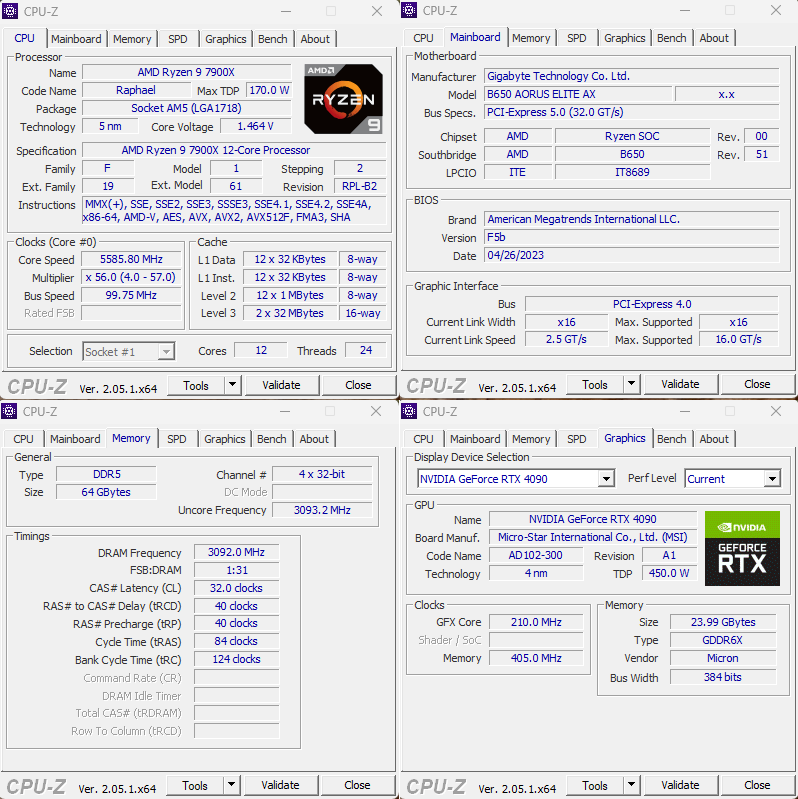The image size is (798, 799).
Task: Expand the Tools arrow in the Mainboard window
Action: tap(631, 384)
